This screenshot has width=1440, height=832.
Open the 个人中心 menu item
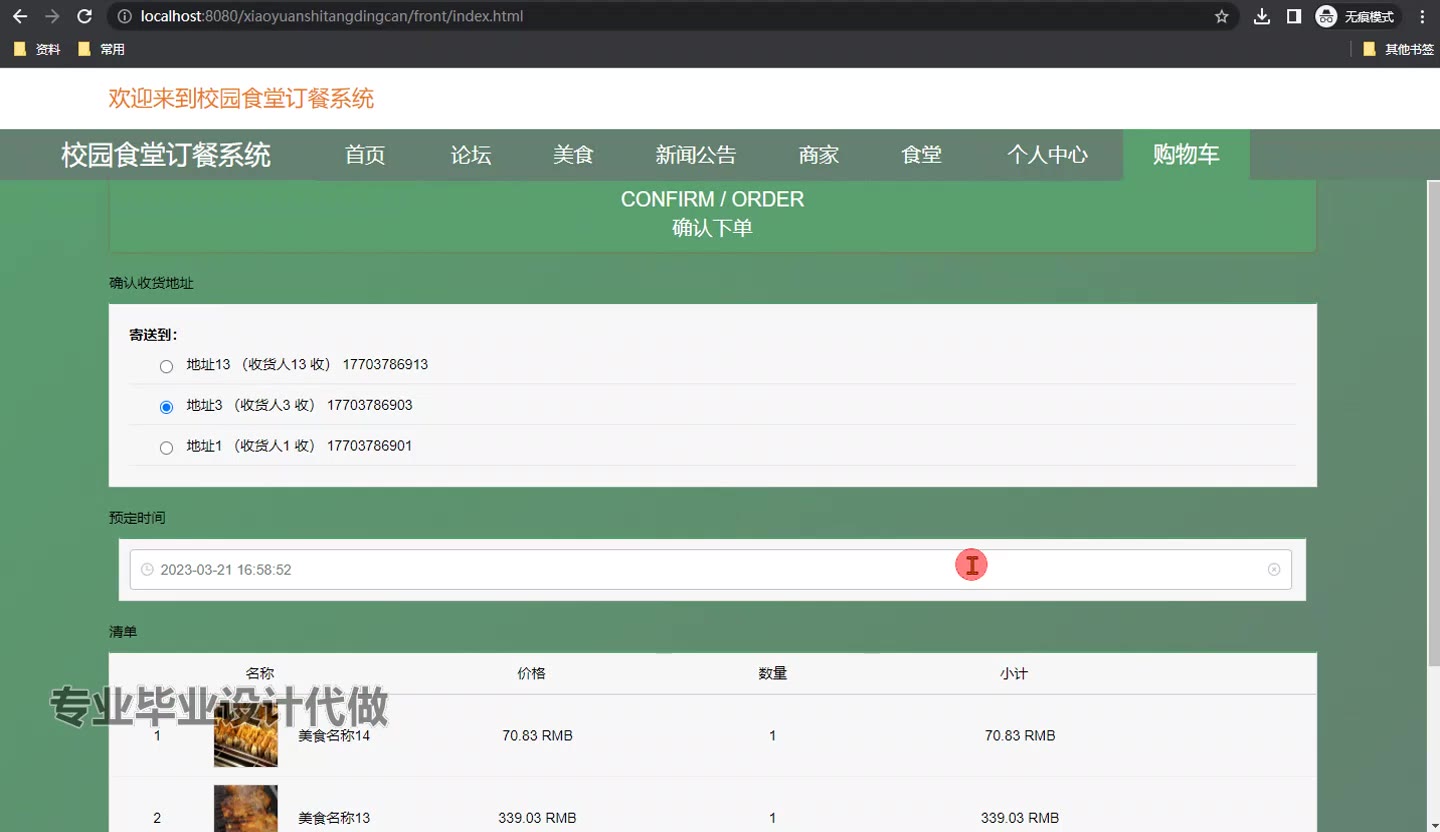coord(1047,155)
